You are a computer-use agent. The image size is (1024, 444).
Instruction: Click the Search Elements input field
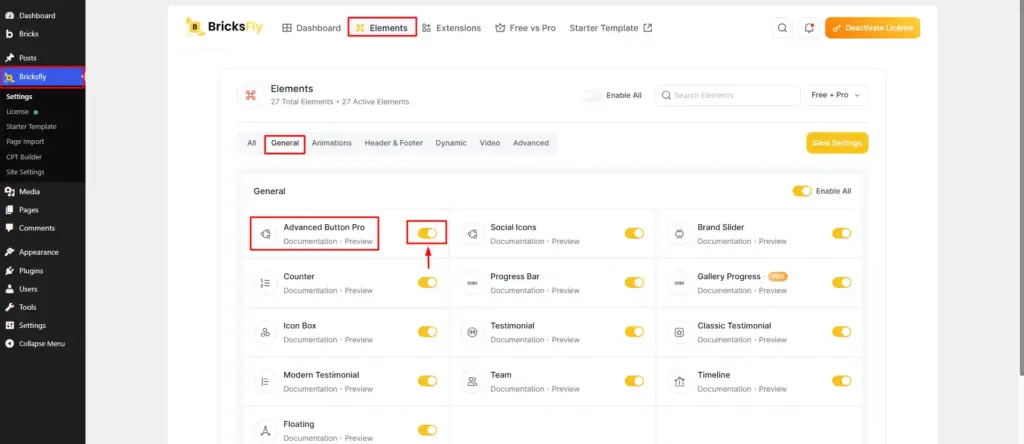(x=728, y=95)
